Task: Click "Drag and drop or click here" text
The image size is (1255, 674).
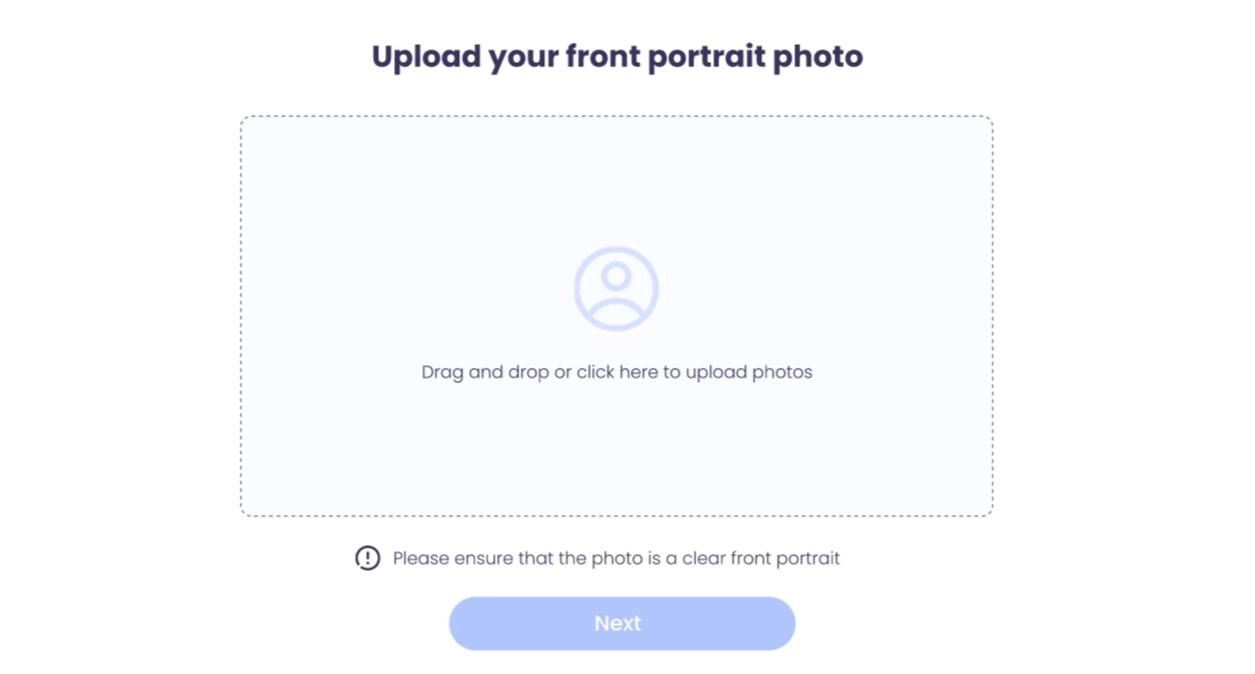Action: click(x=539, y=372)
